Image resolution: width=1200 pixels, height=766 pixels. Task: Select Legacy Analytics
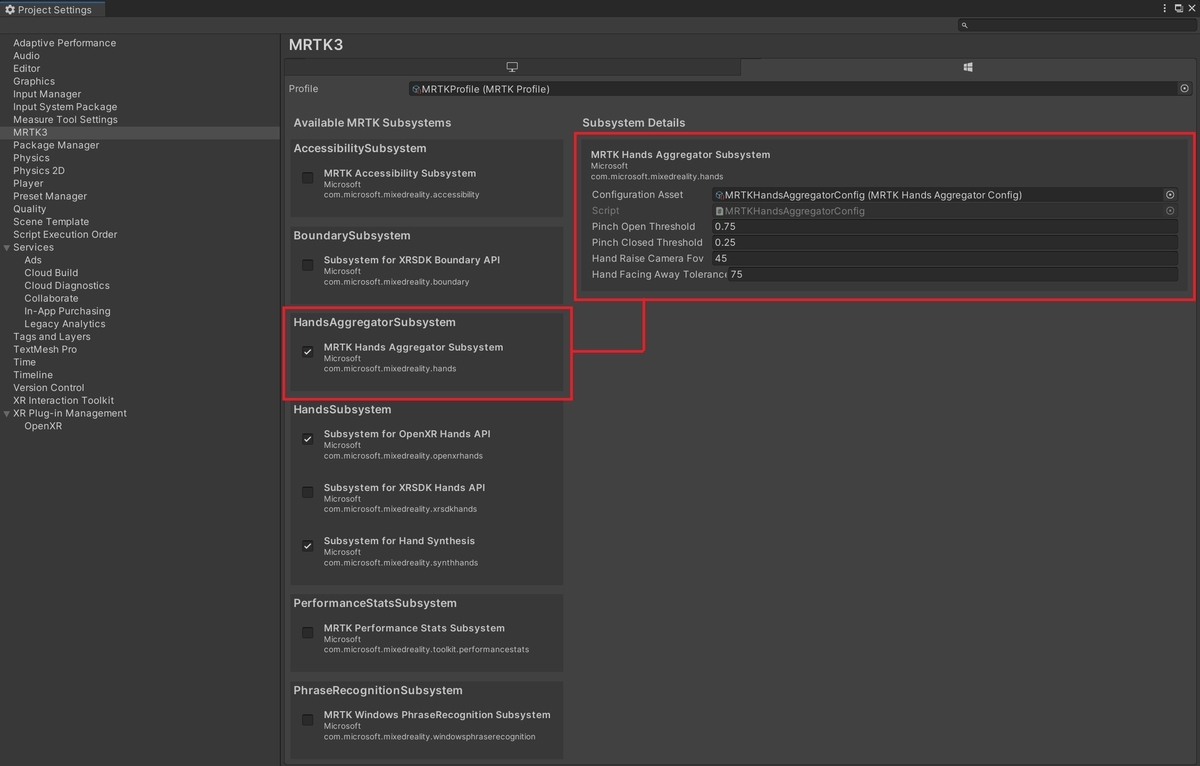(x=64, y=324)
